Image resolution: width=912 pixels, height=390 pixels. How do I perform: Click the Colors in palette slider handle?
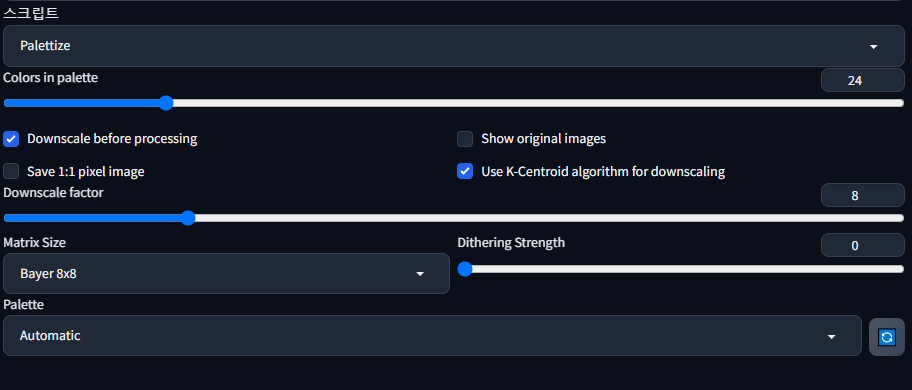pos(166,103)
